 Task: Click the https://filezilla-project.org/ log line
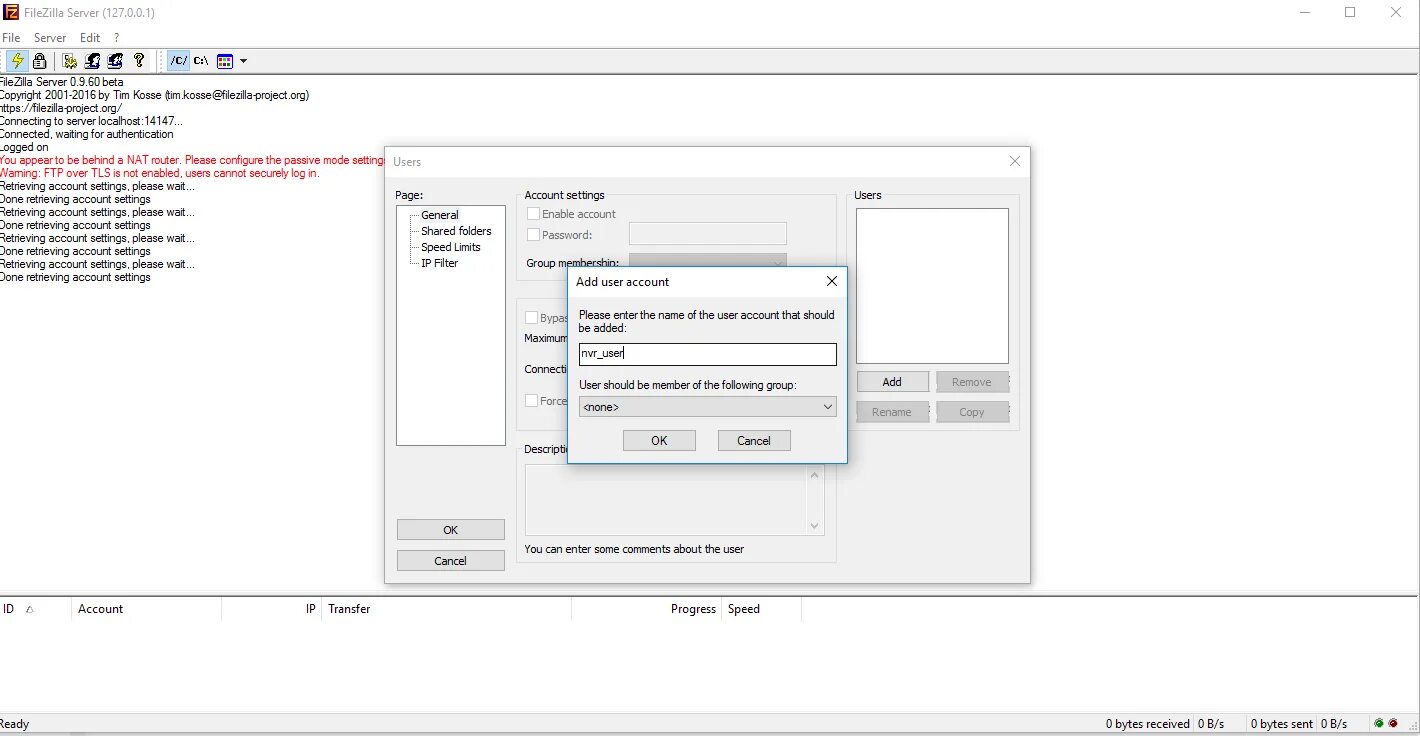[x=61, y=108]
